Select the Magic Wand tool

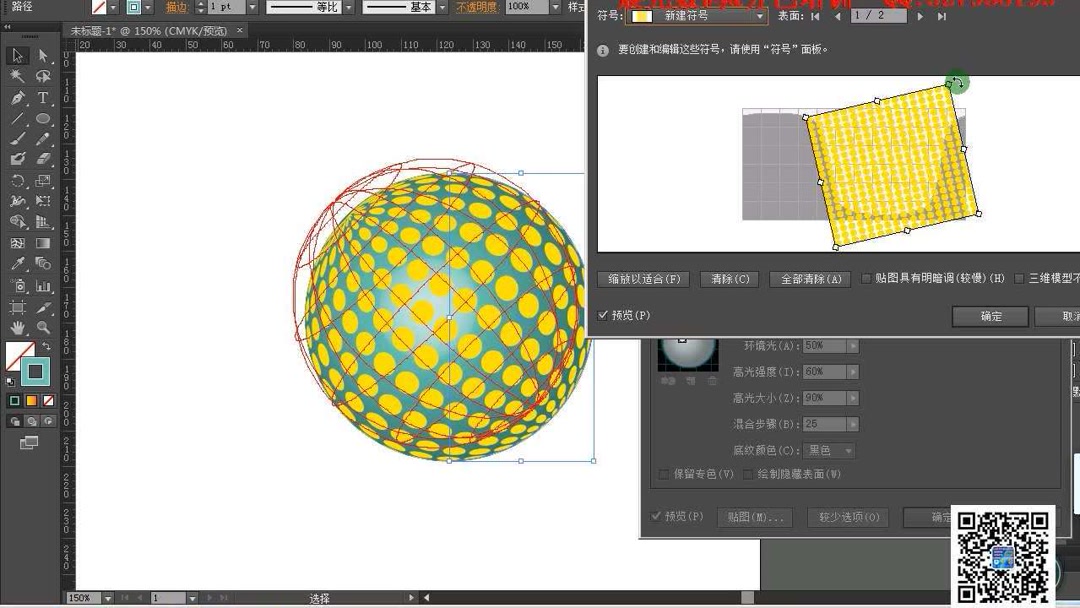click(x=16, y=75)
